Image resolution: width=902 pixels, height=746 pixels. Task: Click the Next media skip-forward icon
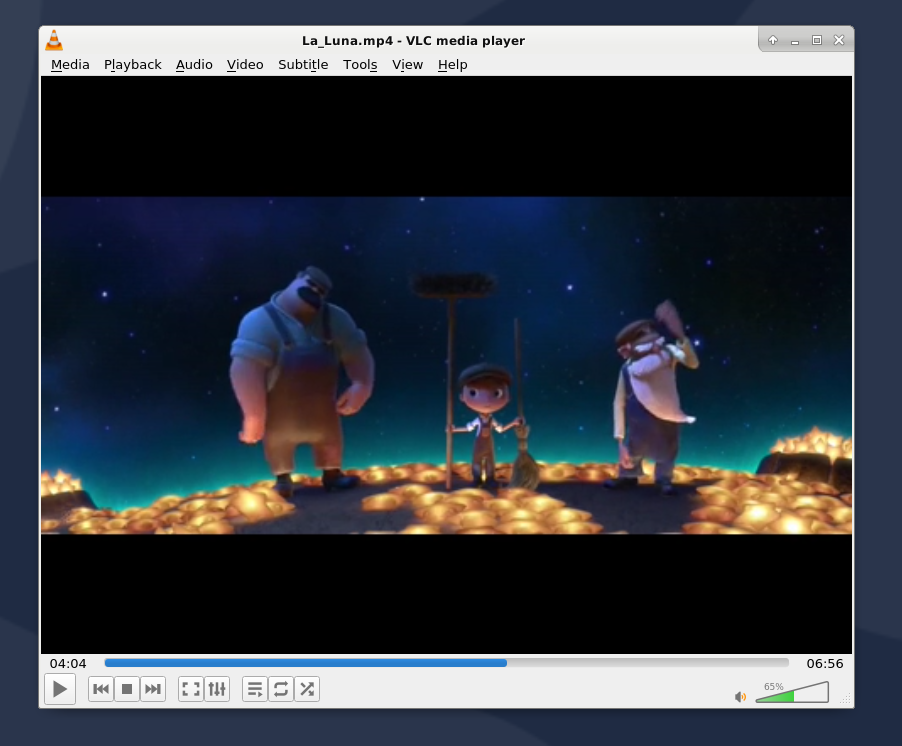pos(153,689)
